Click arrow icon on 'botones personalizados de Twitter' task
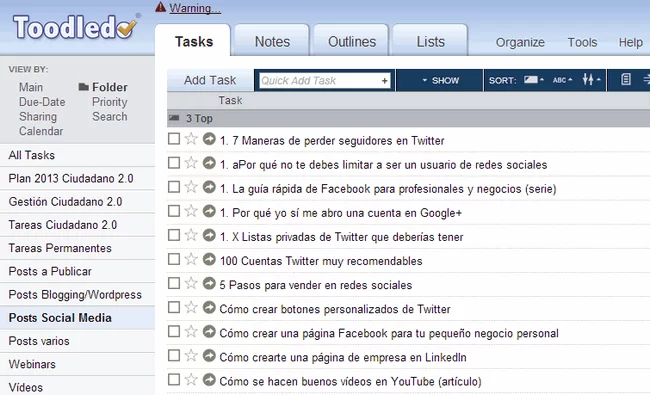650x395 pixels. coord(209,307)
